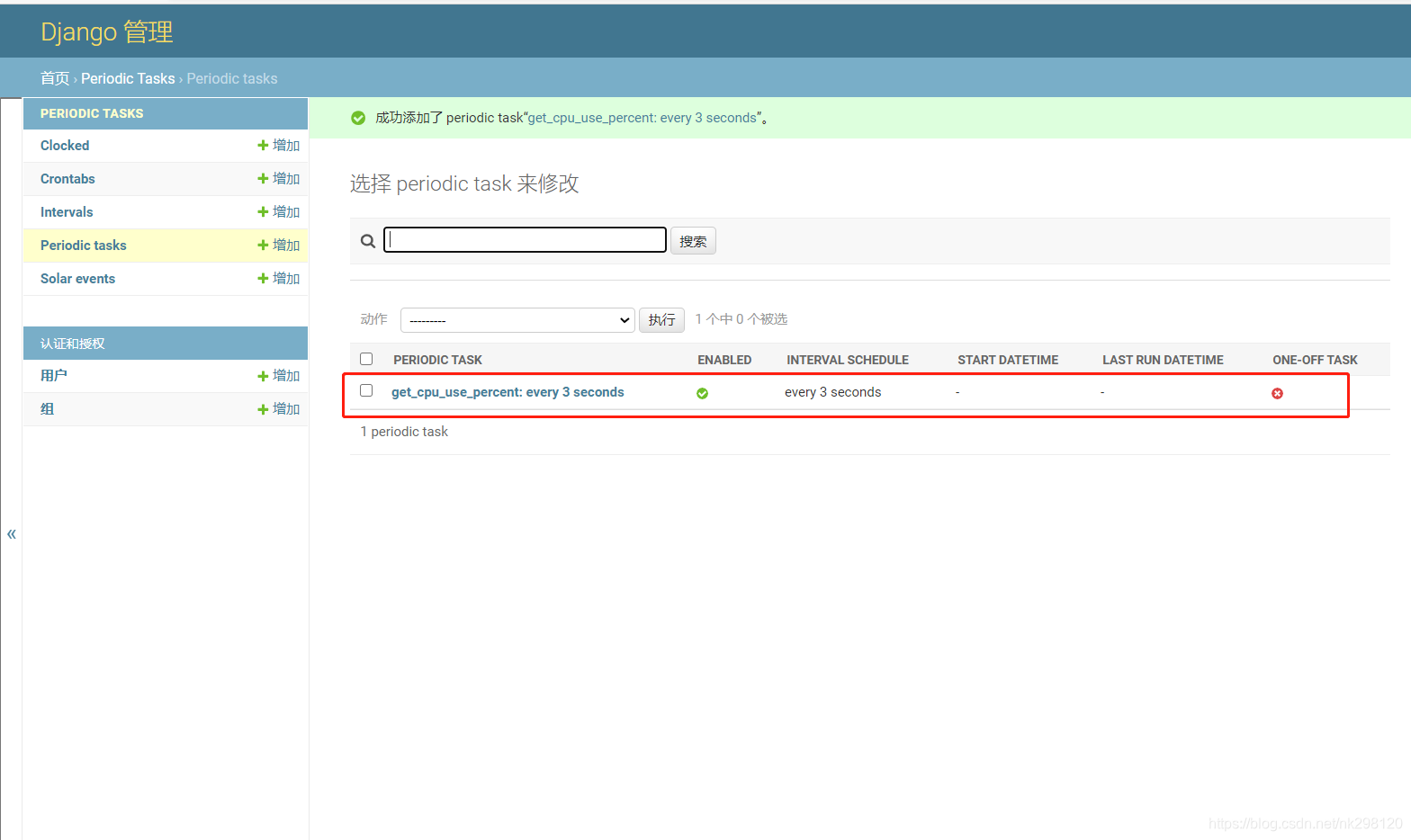Click the green plus icon for Solar events
1411x840 pixels.
tap(263, 279)
